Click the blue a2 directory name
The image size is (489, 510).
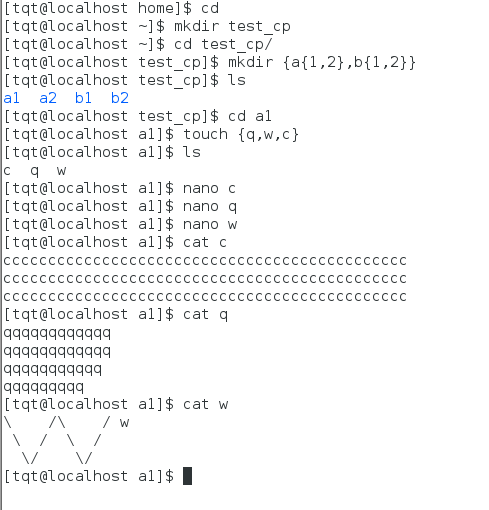[48, 98]
